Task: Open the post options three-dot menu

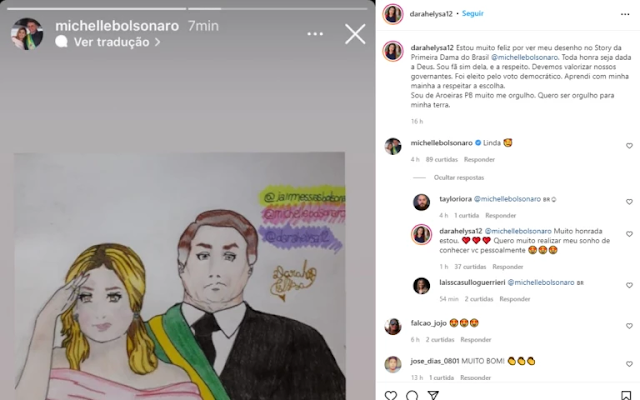Action: (625, 14)
